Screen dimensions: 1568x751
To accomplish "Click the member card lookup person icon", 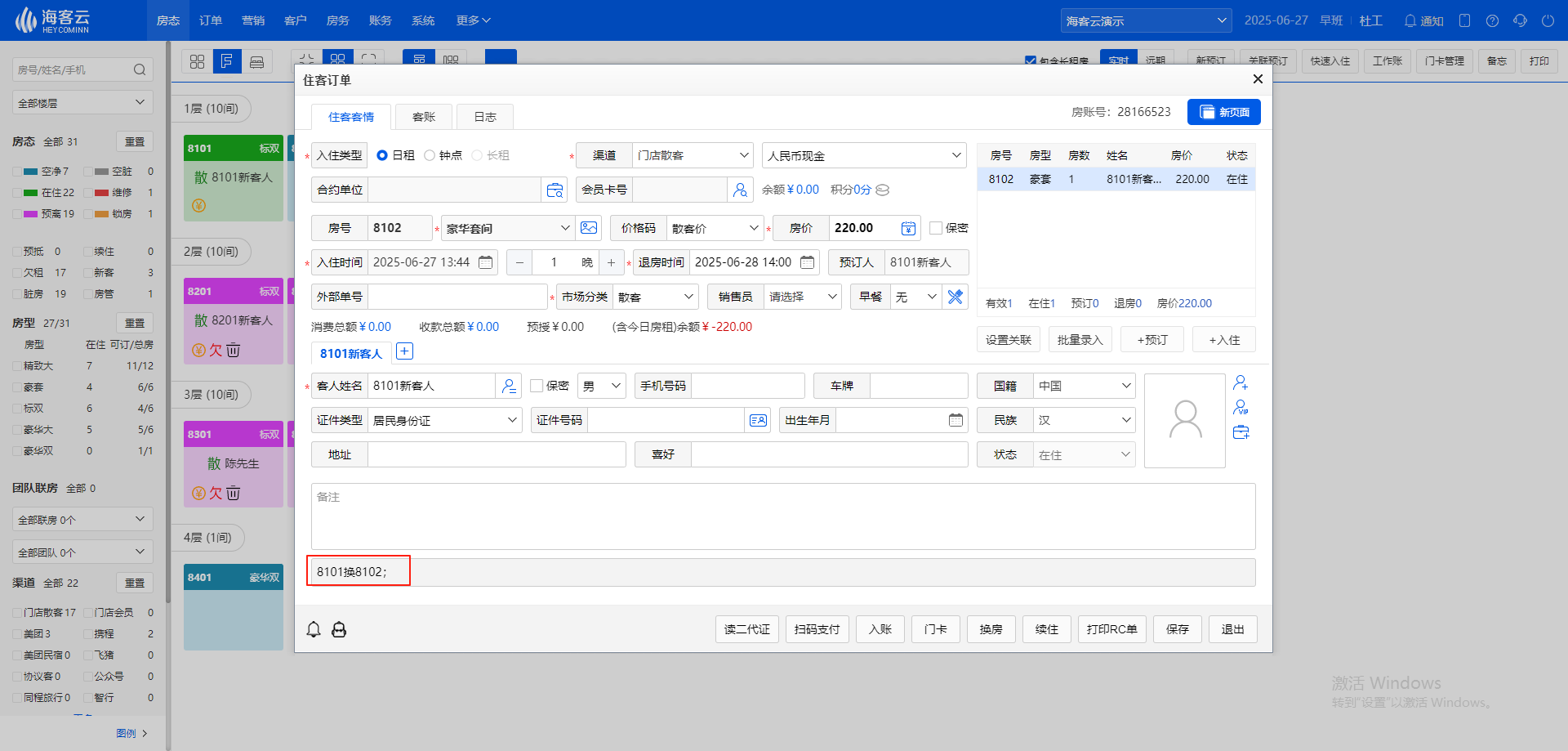I will coord(740,190).
